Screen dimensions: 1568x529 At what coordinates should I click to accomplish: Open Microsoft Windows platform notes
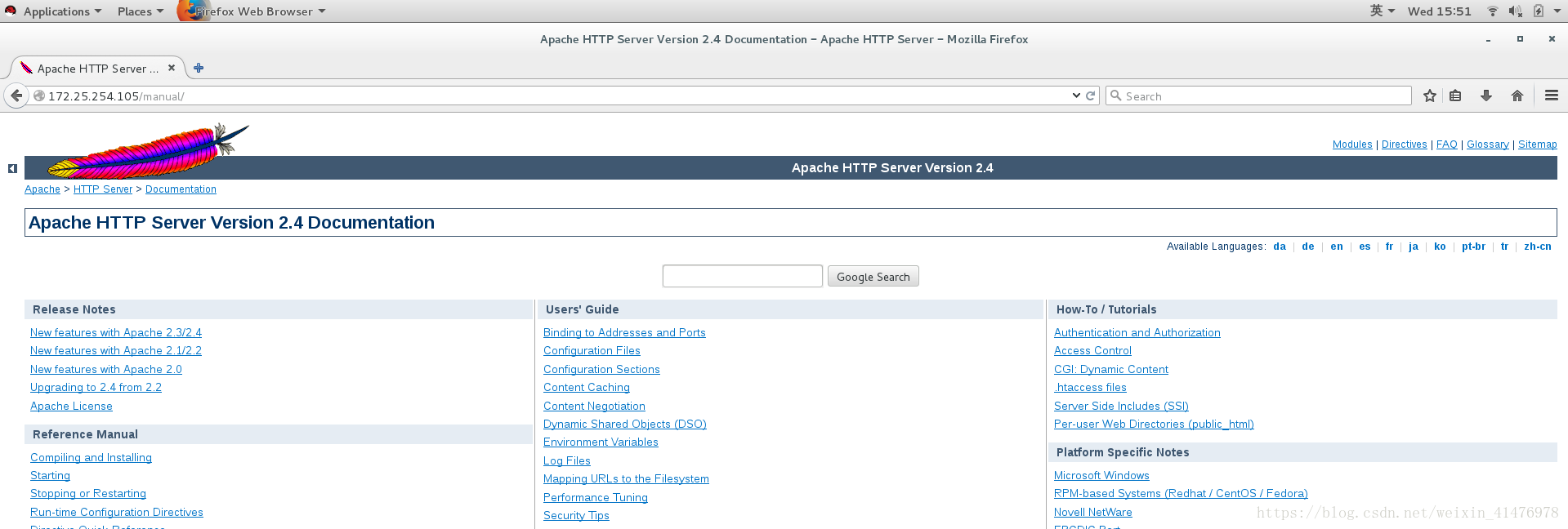tap(1101, 475)
